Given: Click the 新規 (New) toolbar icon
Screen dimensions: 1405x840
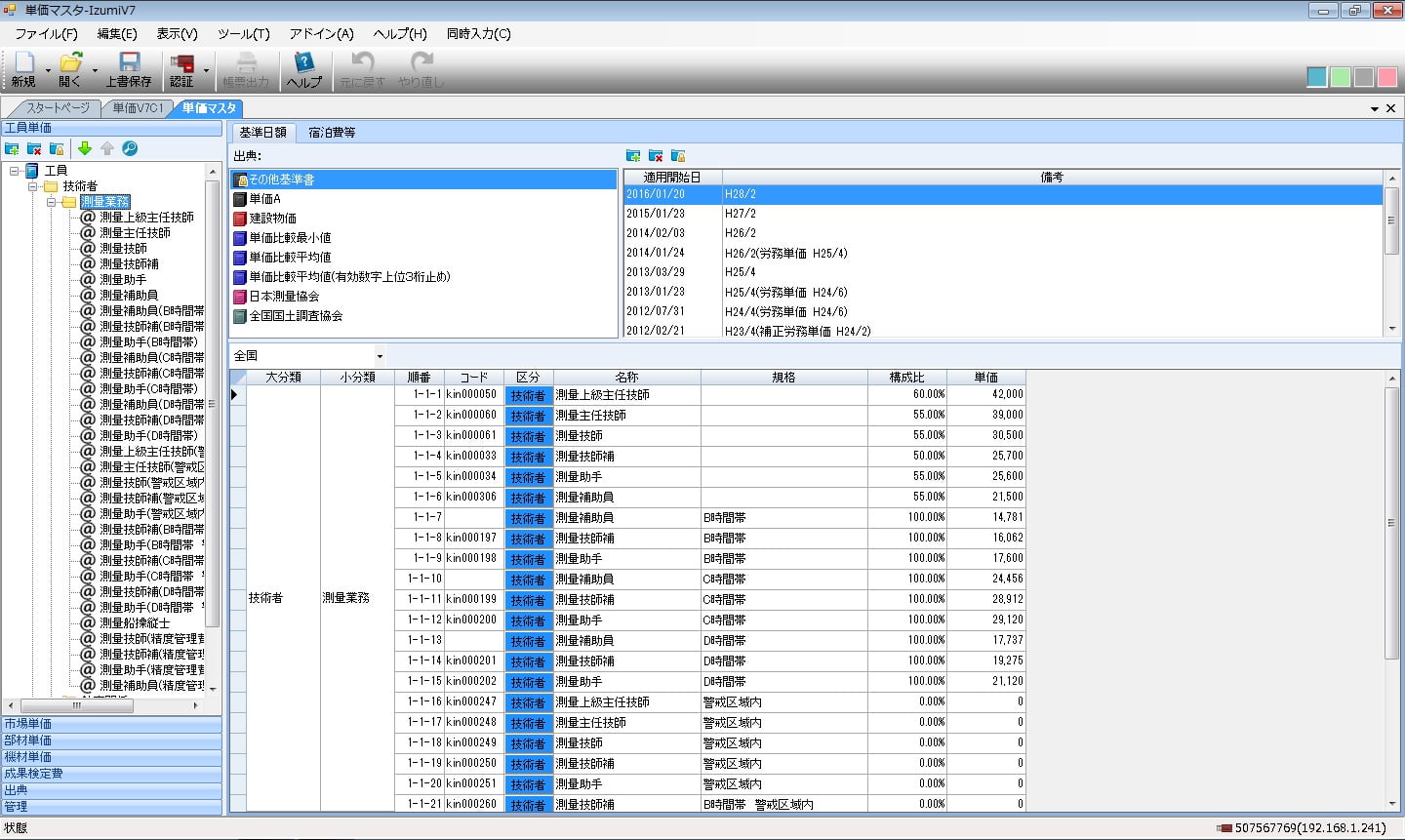Looking at the screenshot, I should click(x=23, y=64).
